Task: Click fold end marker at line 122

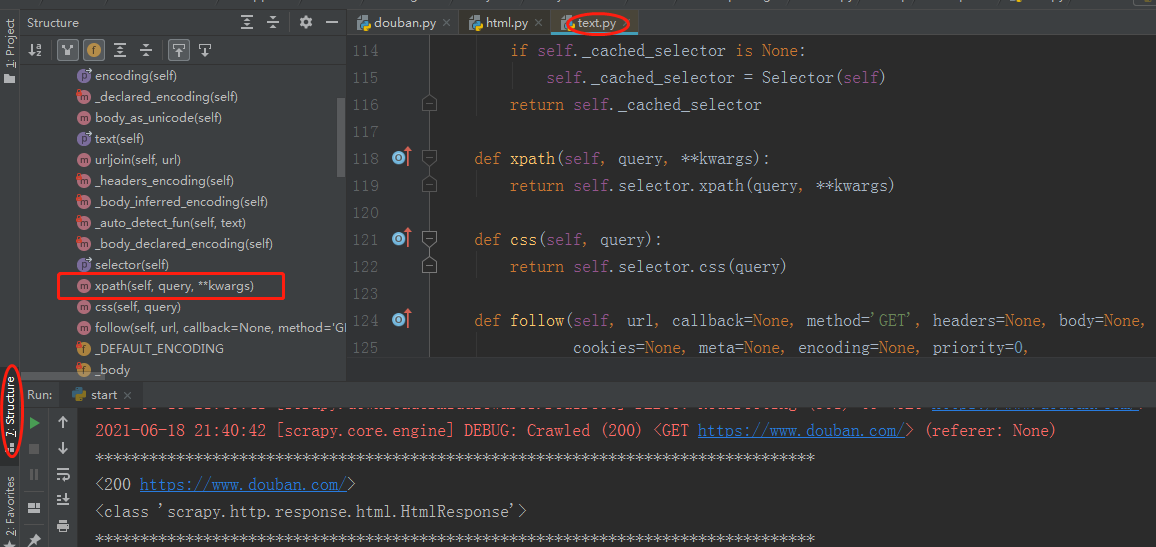Action: (429, 266)
